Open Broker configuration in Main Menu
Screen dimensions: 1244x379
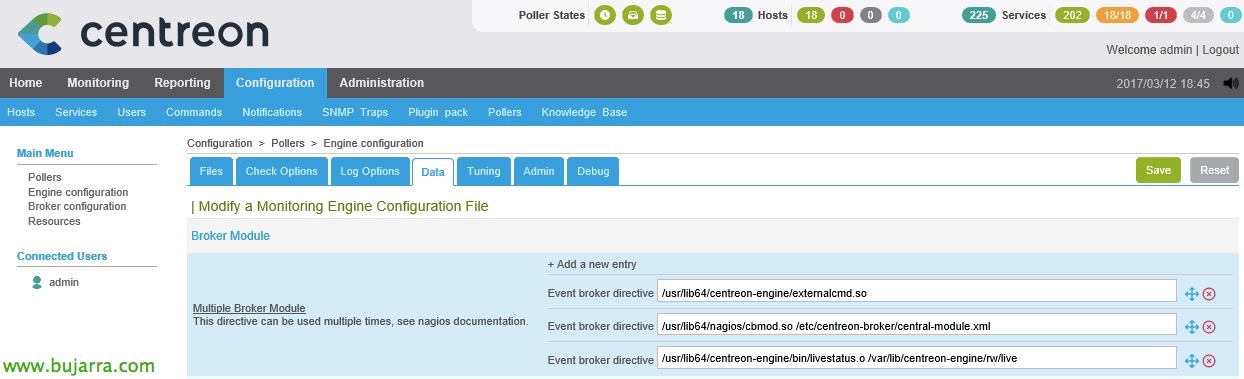77,206
